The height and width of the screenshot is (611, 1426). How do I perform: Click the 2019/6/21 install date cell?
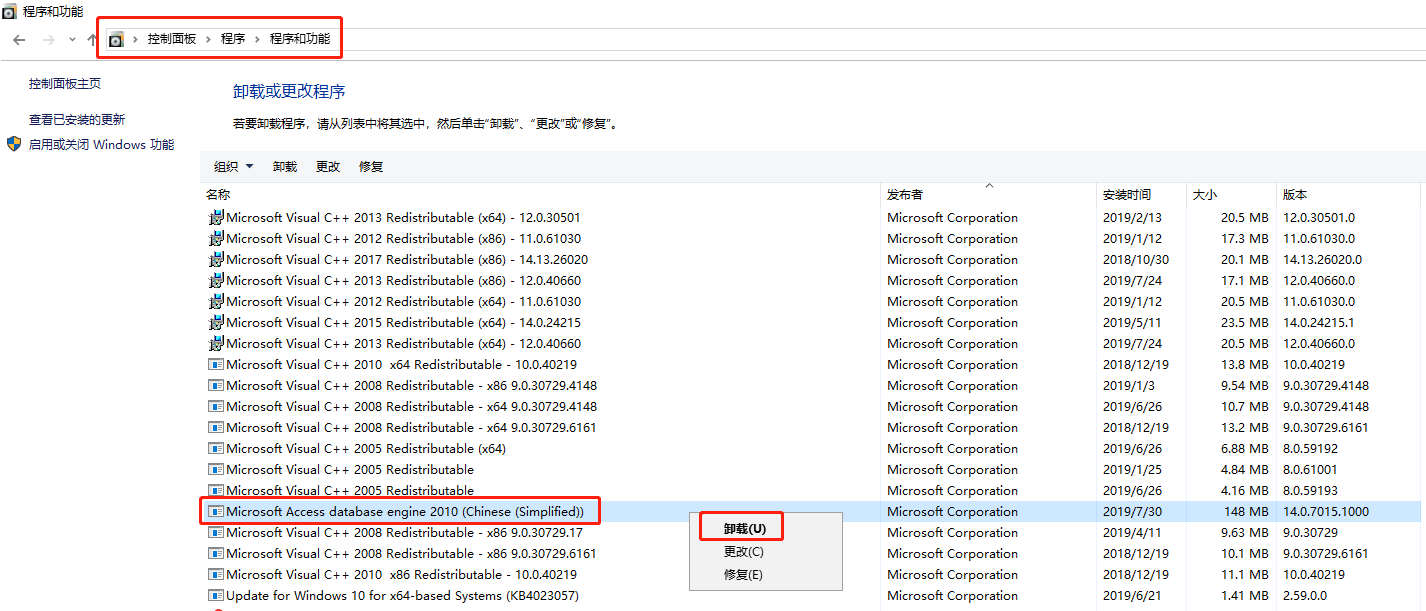click(1132, 595)
